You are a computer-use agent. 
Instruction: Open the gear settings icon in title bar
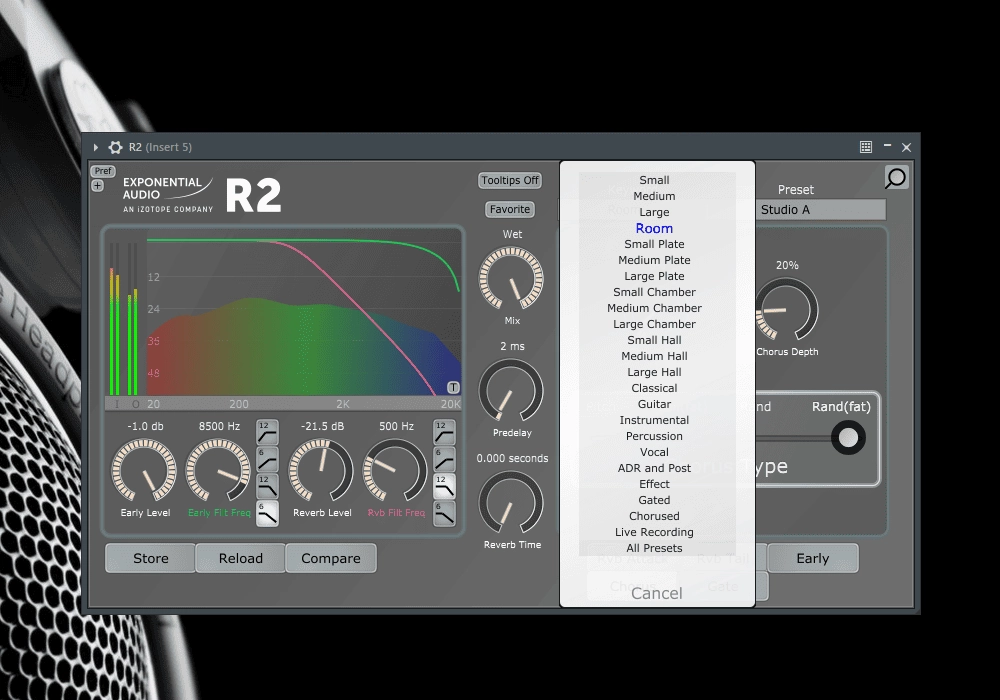115,147
